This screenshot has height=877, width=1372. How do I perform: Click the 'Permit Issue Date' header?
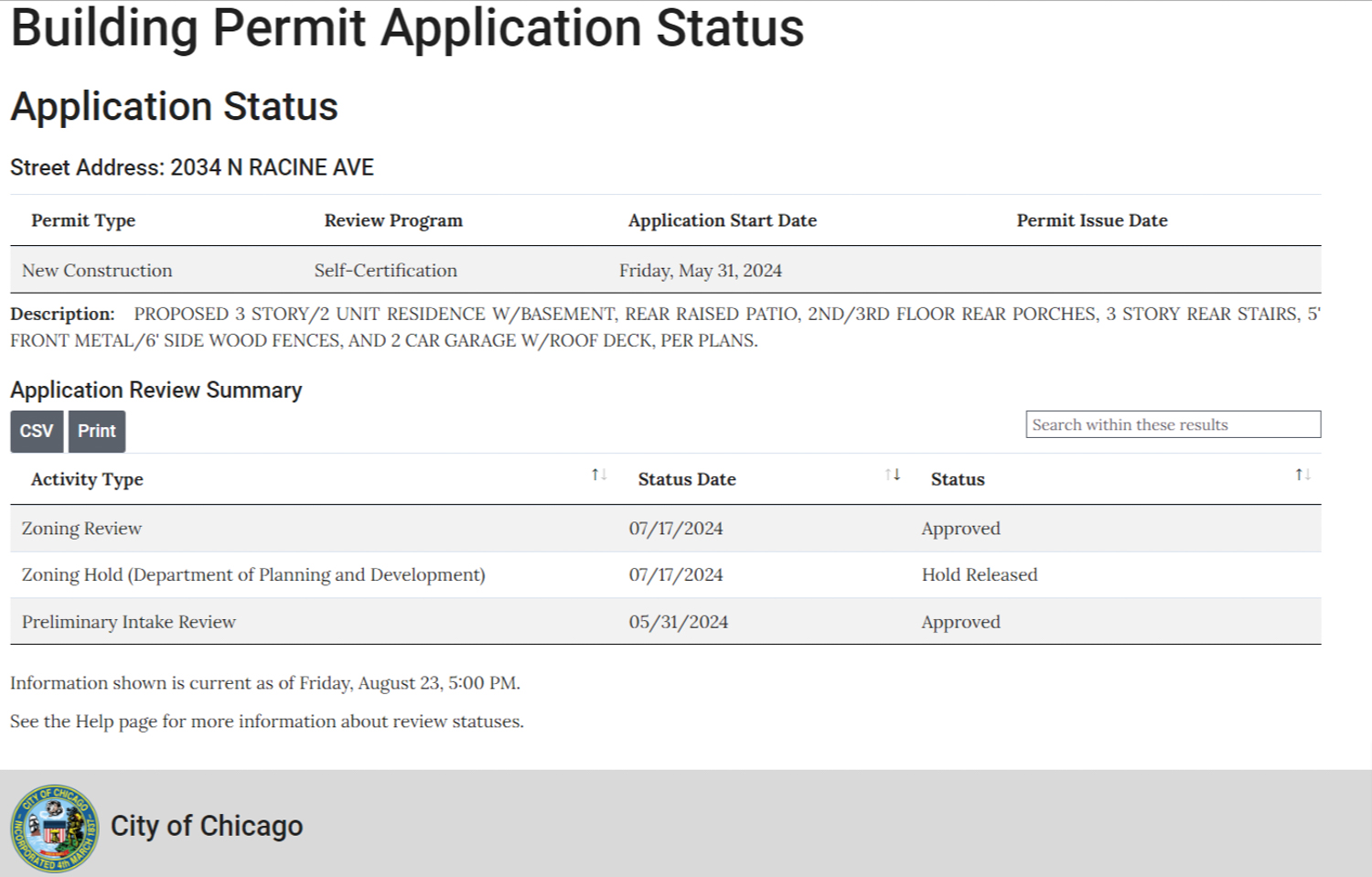click(x=1092, y=220)
